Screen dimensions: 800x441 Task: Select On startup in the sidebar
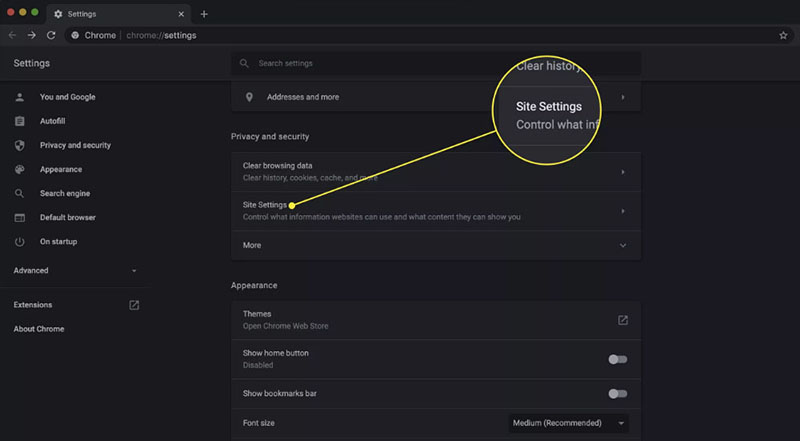point(58,241)
